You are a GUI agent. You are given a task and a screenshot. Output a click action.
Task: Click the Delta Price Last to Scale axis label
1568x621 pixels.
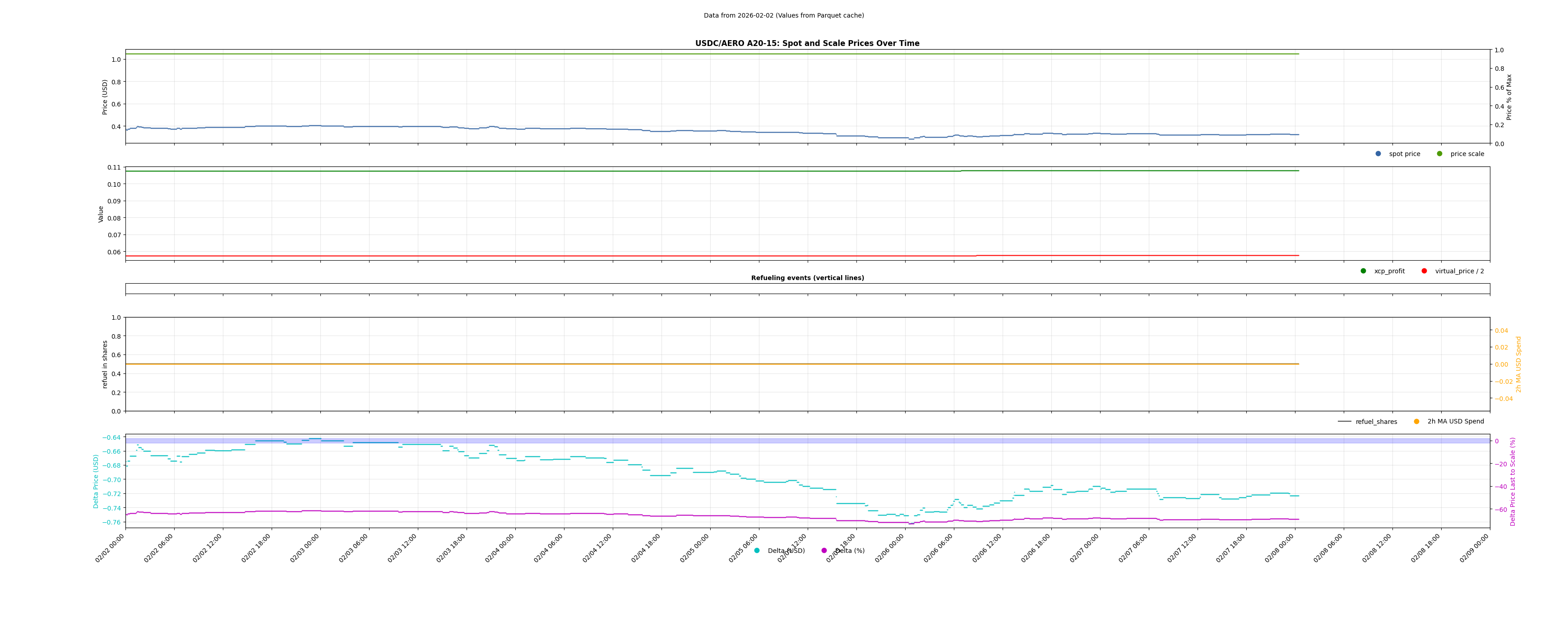tap(1512, 481)
